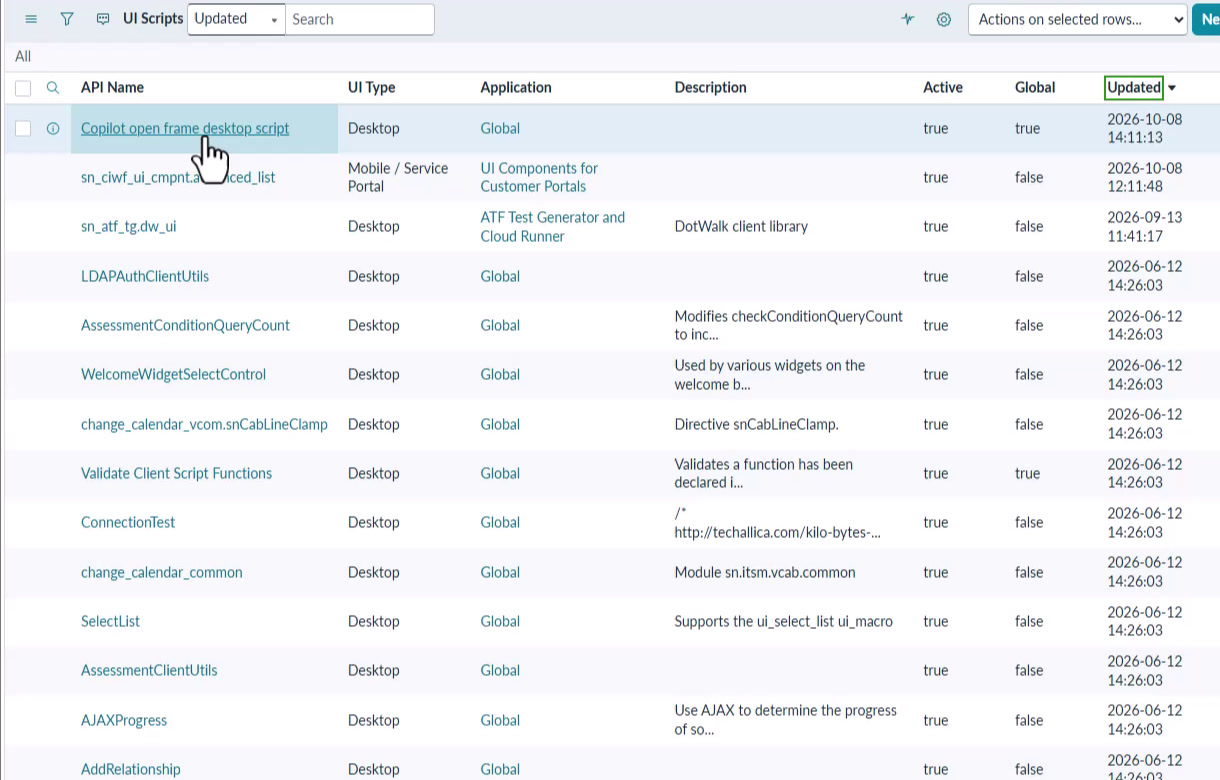Click Global application in LDAPAuthClientUtils row
The image size is (1220, 780).
(500, 276)
